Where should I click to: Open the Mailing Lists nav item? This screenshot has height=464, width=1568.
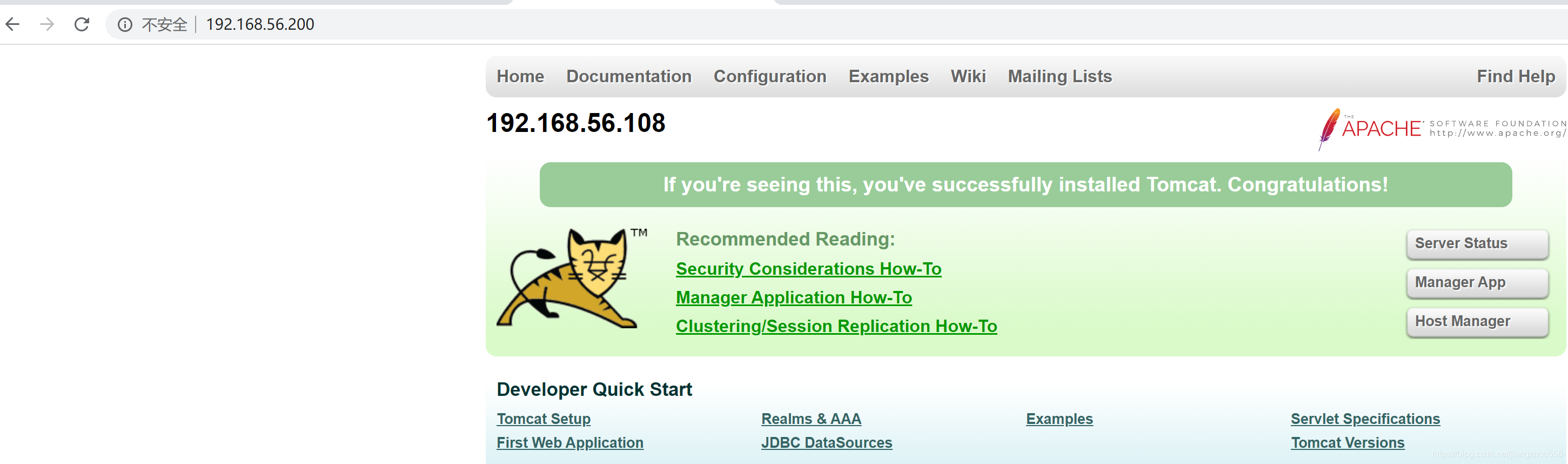[1060, 76]
